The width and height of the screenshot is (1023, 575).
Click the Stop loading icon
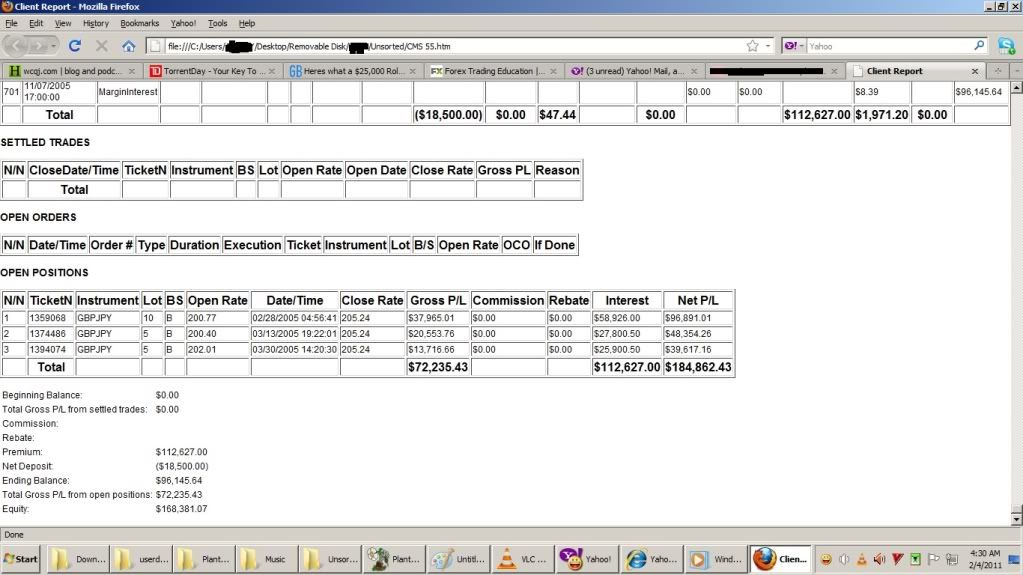pyautogui.click(x=101, y=46)
